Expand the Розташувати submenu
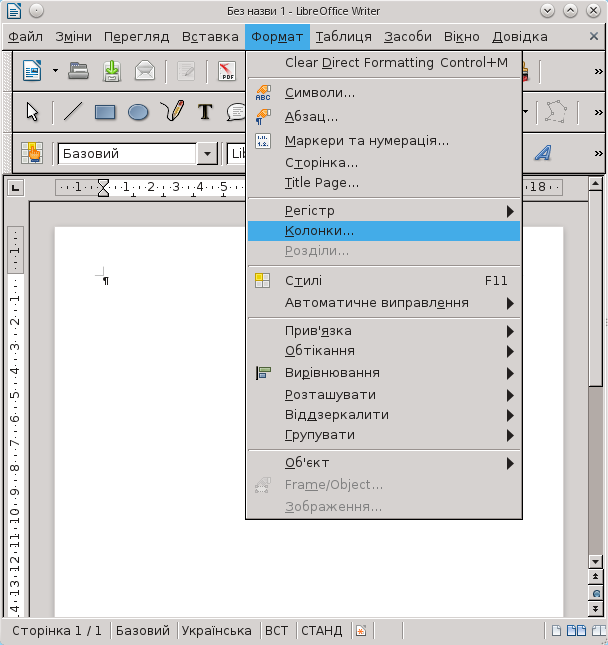 tap(384, 395)
